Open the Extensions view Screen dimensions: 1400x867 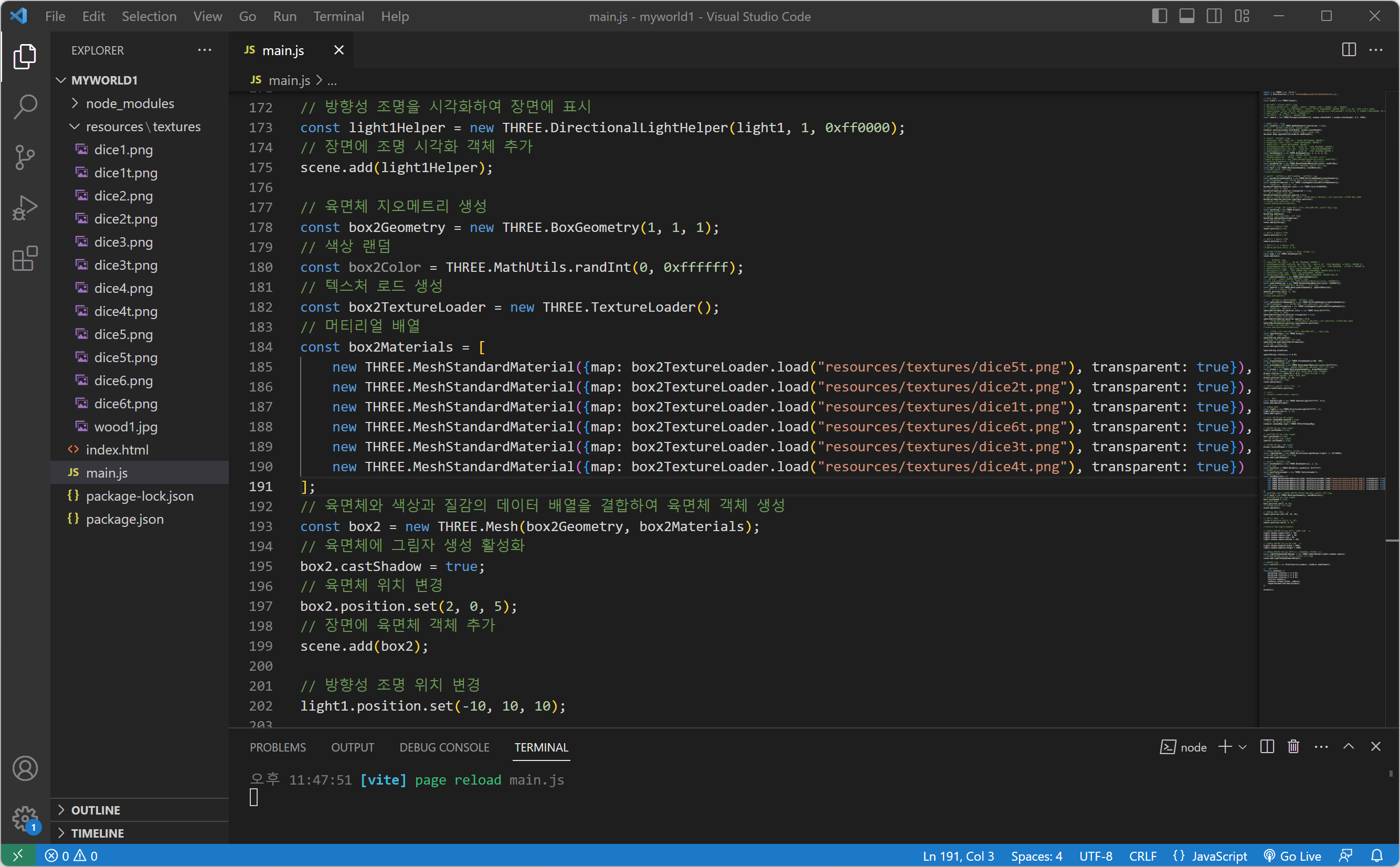coord(25,259)
